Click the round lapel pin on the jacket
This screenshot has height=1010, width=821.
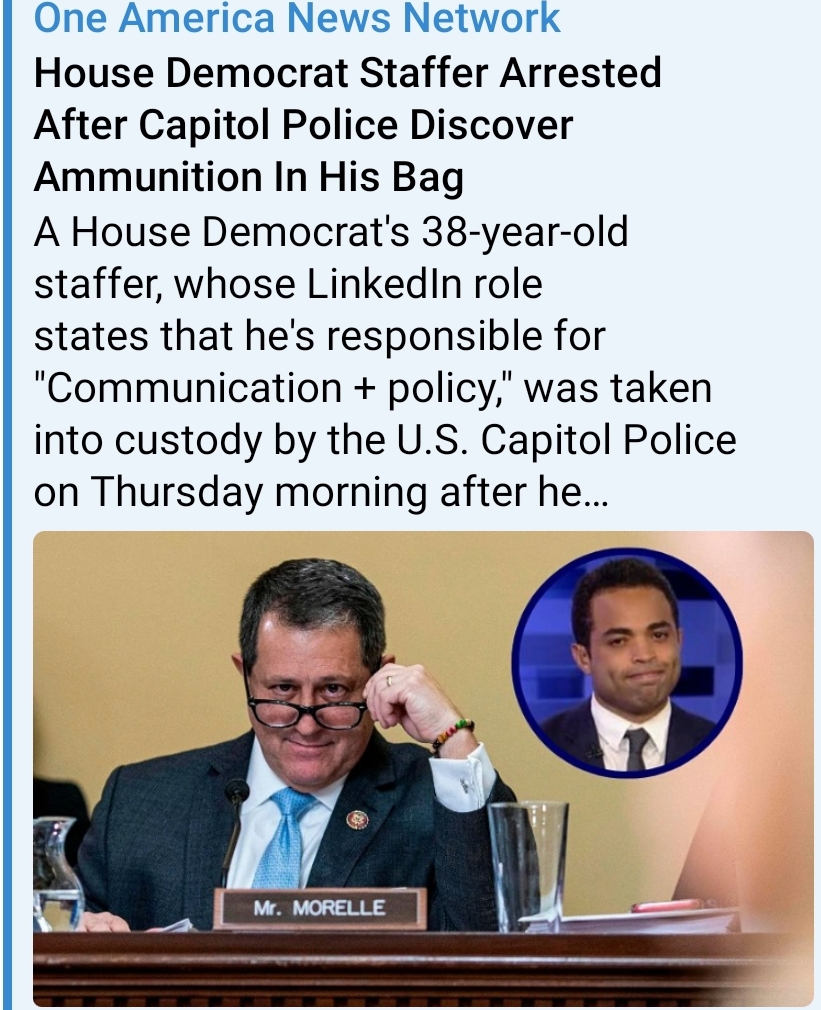pyautogui.click(x=355, y=820)
